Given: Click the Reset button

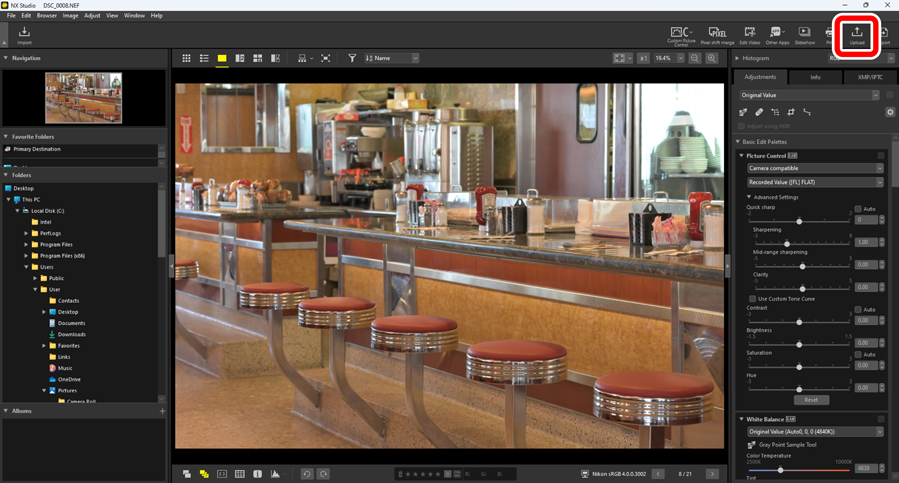Looking at the screenshot, I should click(811, 400).
